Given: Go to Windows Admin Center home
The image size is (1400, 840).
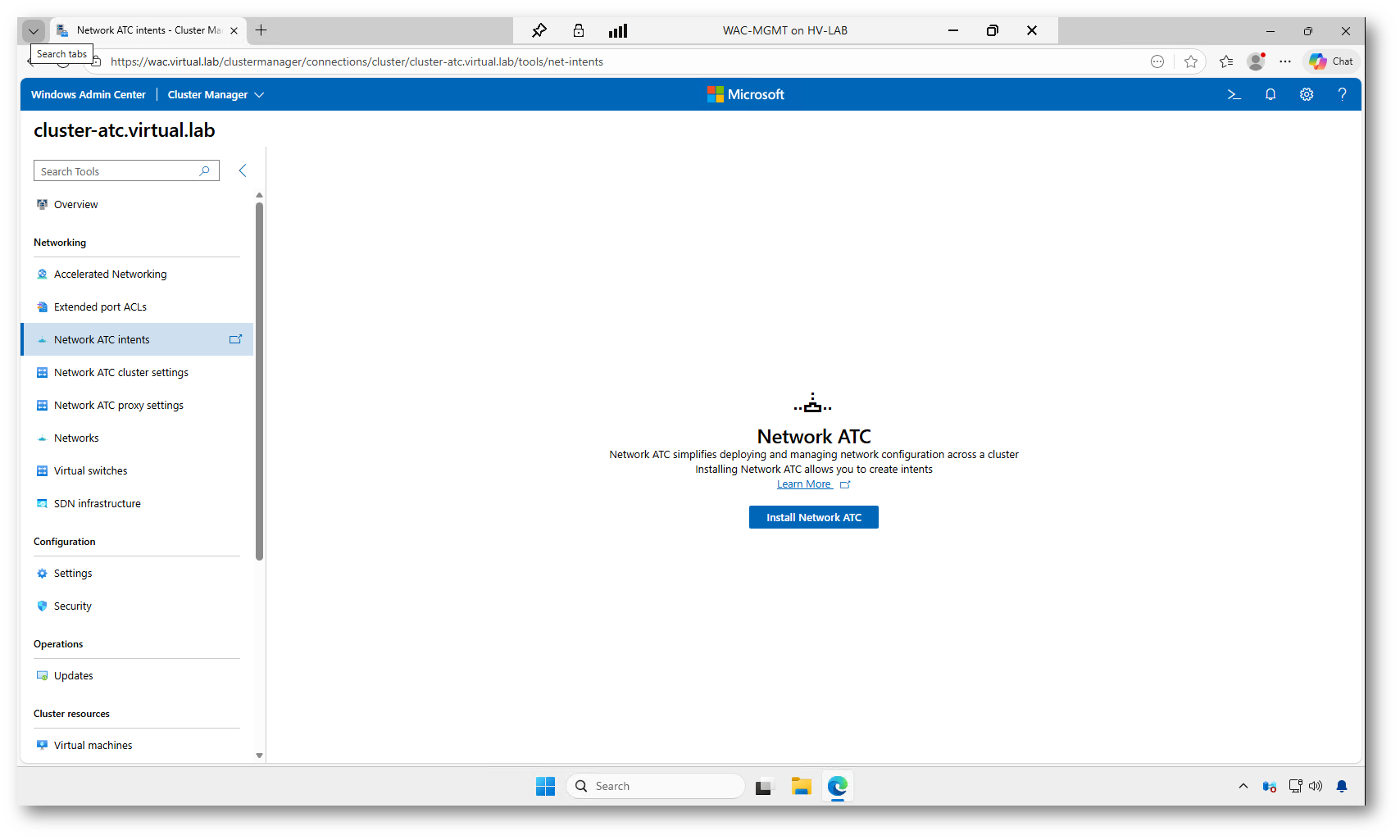Looking at the screenshot, I should pyautogui.click(x=89, y=95).
